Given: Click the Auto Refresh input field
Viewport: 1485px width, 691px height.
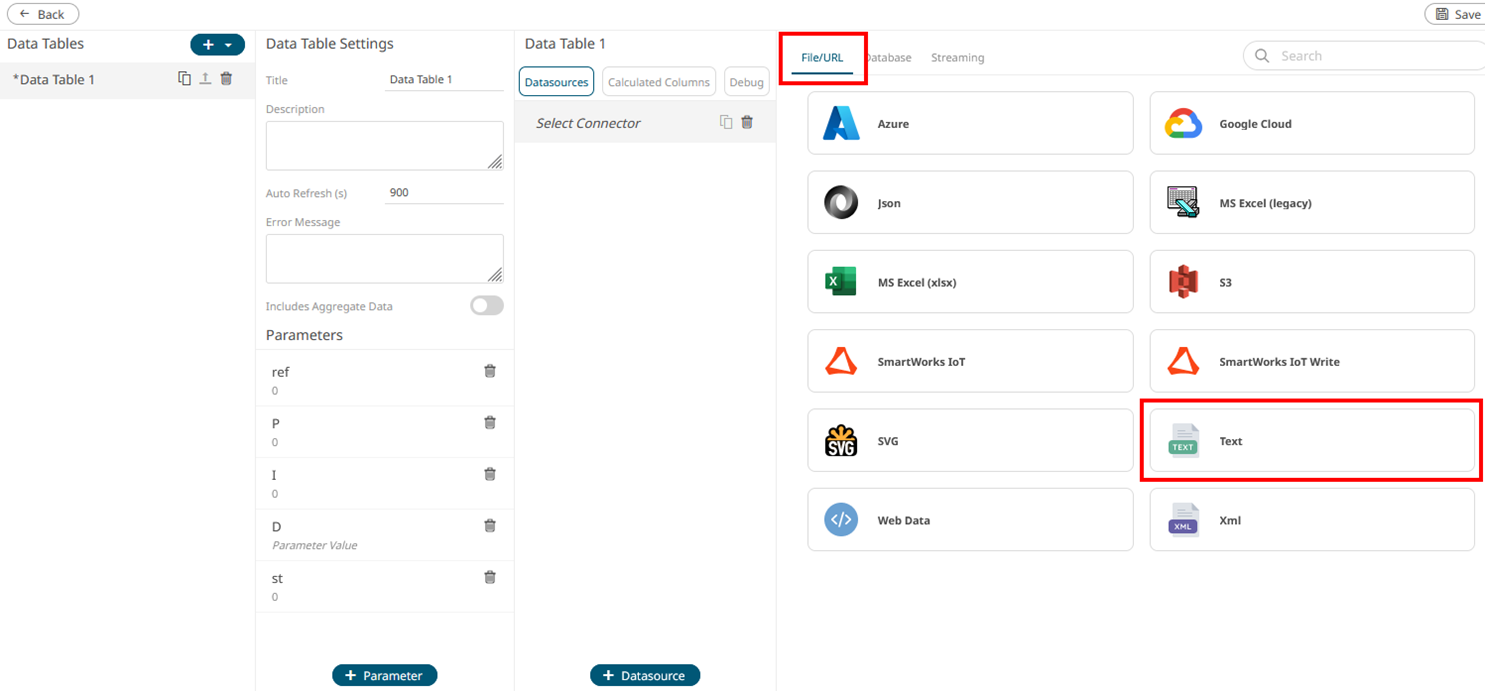Looking at the screenshot, I should [x=443, y=193].
